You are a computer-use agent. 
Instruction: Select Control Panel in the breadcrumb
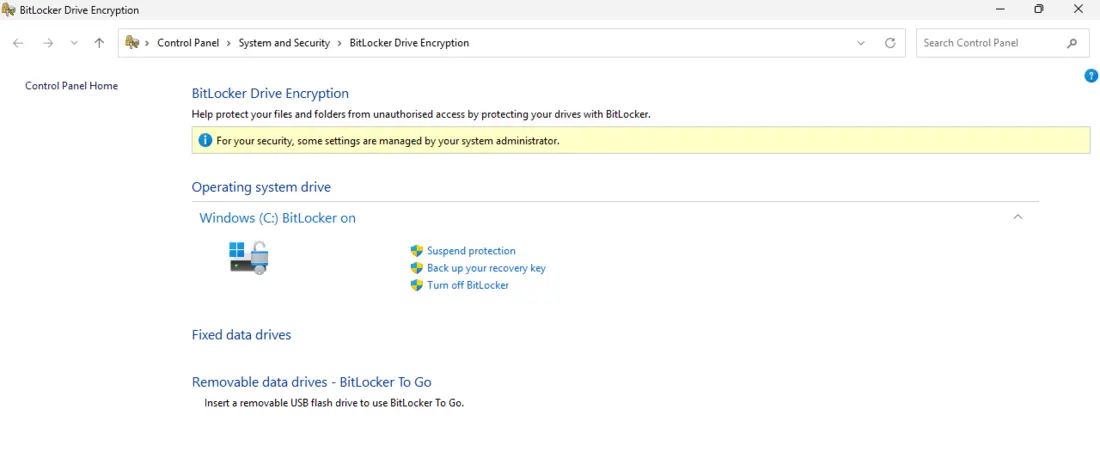[188, 43]
